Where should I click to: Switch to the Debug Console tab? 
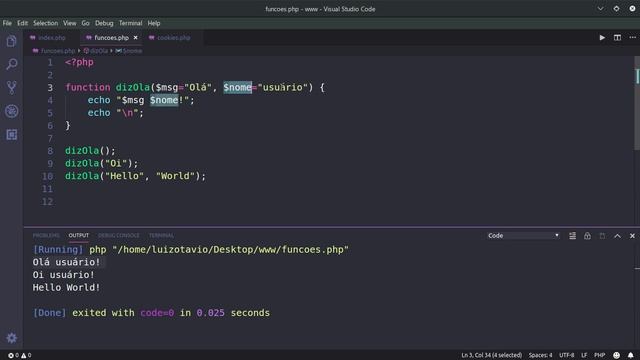(x=118, y=236)
